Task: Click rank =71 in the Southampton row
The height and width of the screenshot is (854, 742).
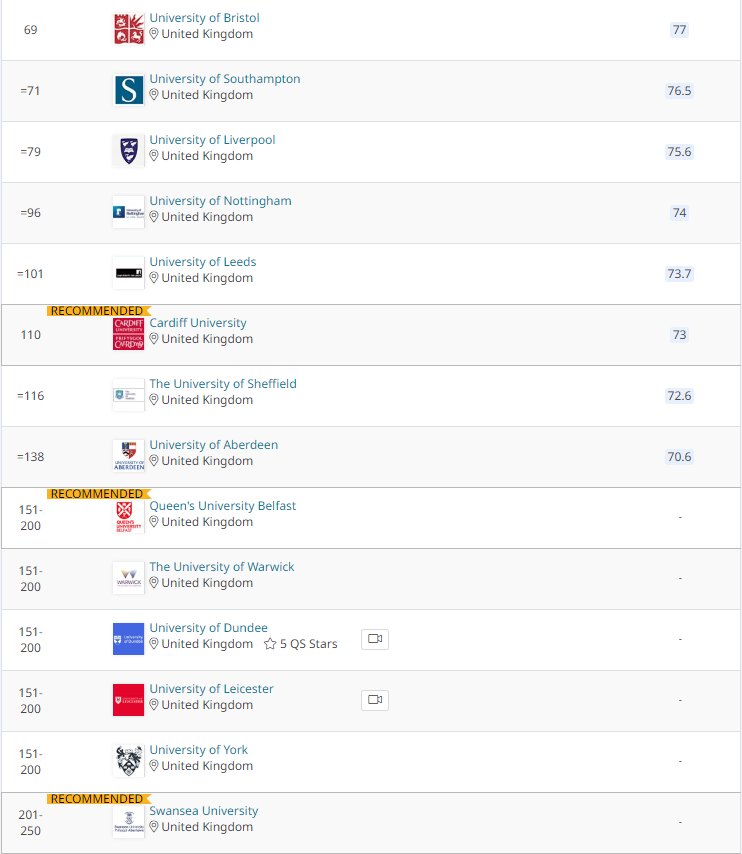Action: pos(31,90)
